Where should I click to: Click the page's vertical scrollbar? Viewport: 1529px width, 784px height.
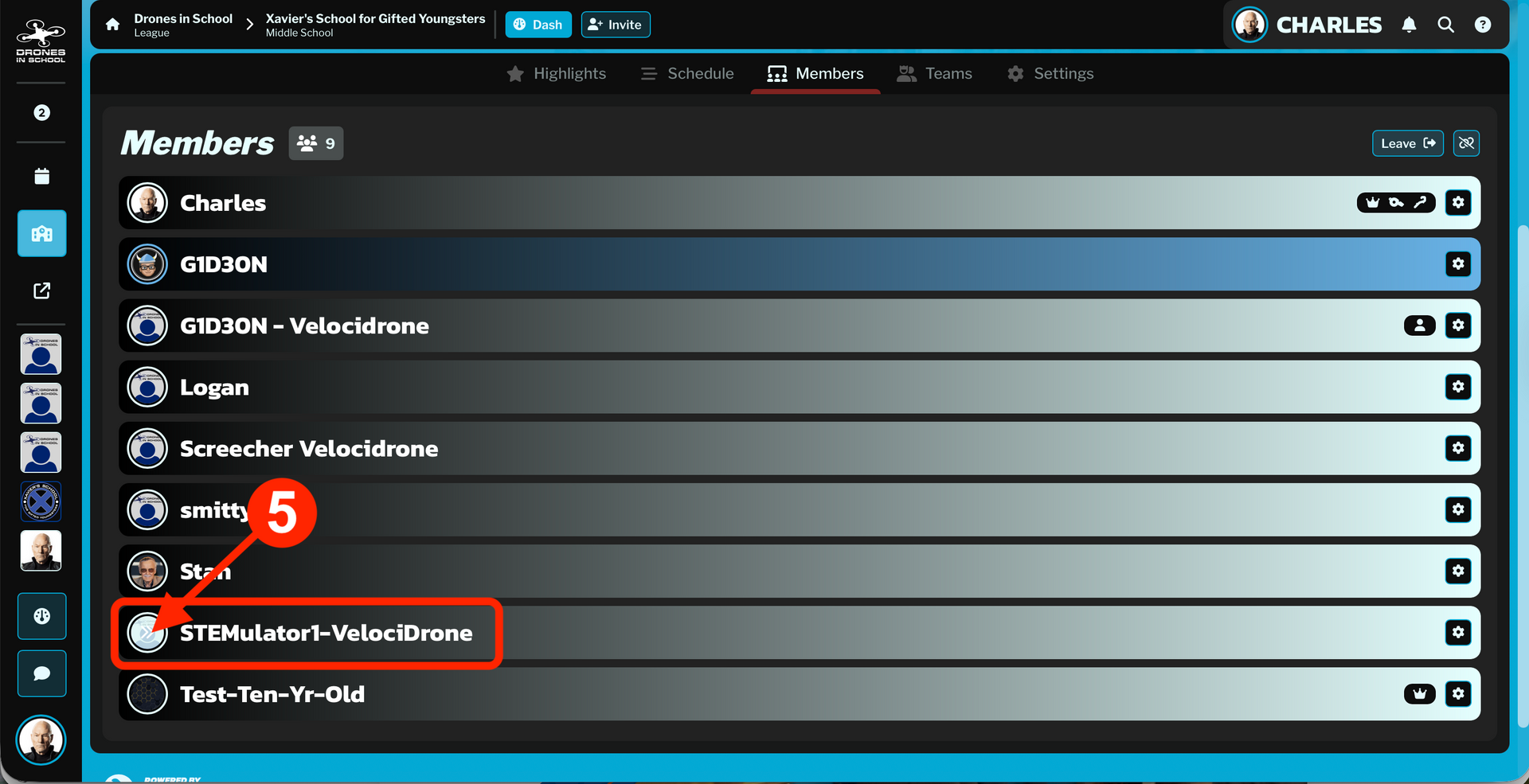[x=1523, y=476]
